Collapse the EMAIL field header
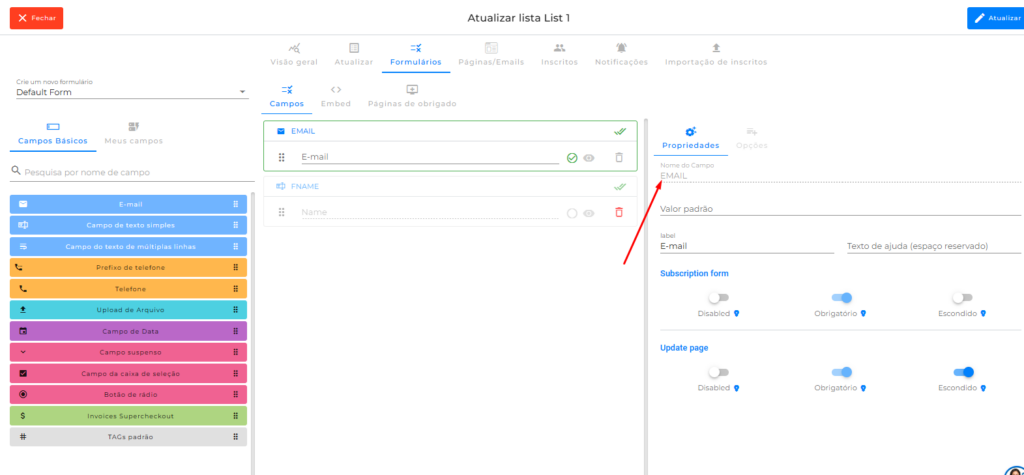This screenshot has width=1024, height=475. [450, 131]
